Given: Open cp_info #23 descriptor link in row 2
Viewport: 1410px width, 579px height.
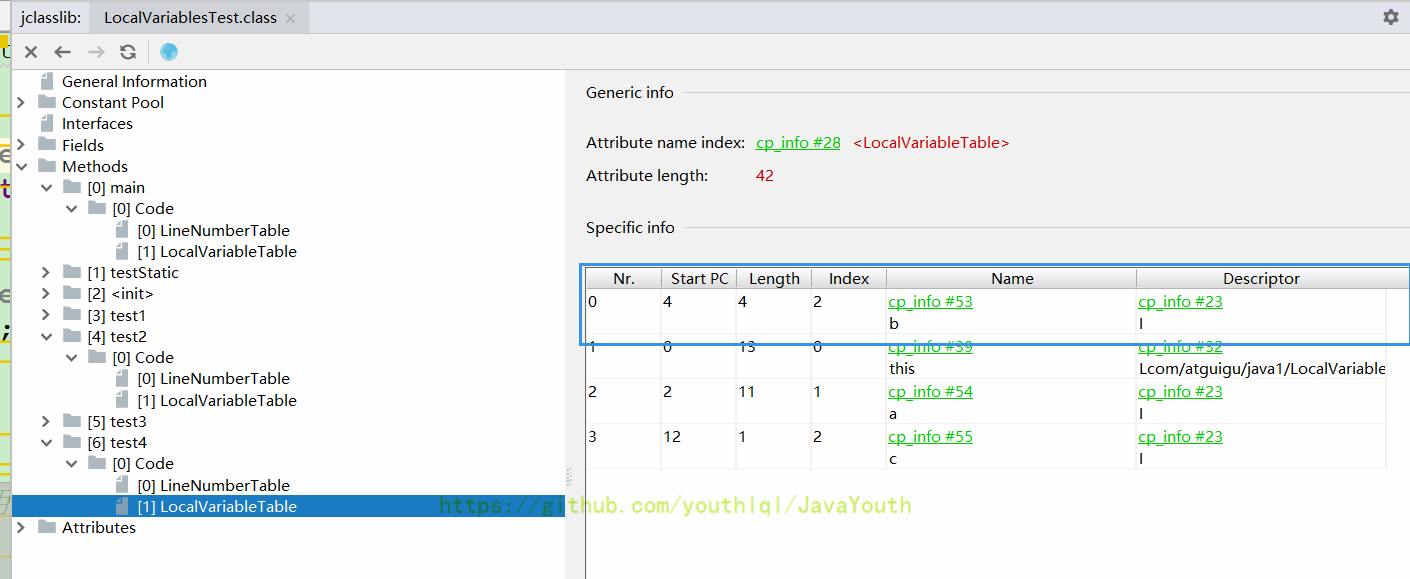Looking at the screenshot, I should (1180, 392).
